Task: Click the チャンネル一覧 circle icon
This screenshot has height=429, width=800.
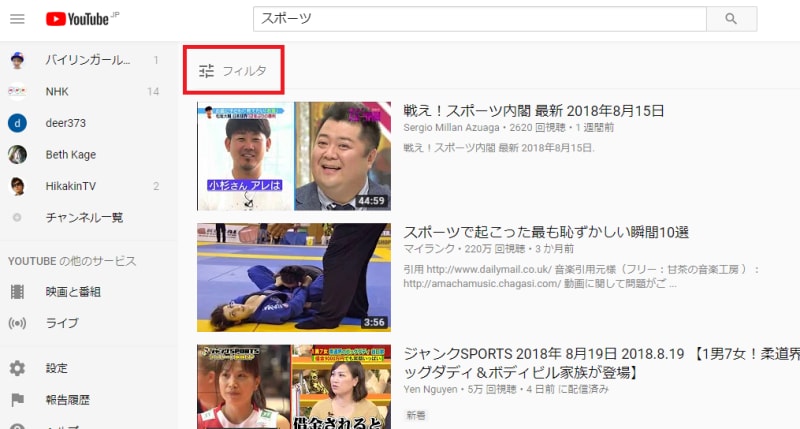Action: [17, 218]
